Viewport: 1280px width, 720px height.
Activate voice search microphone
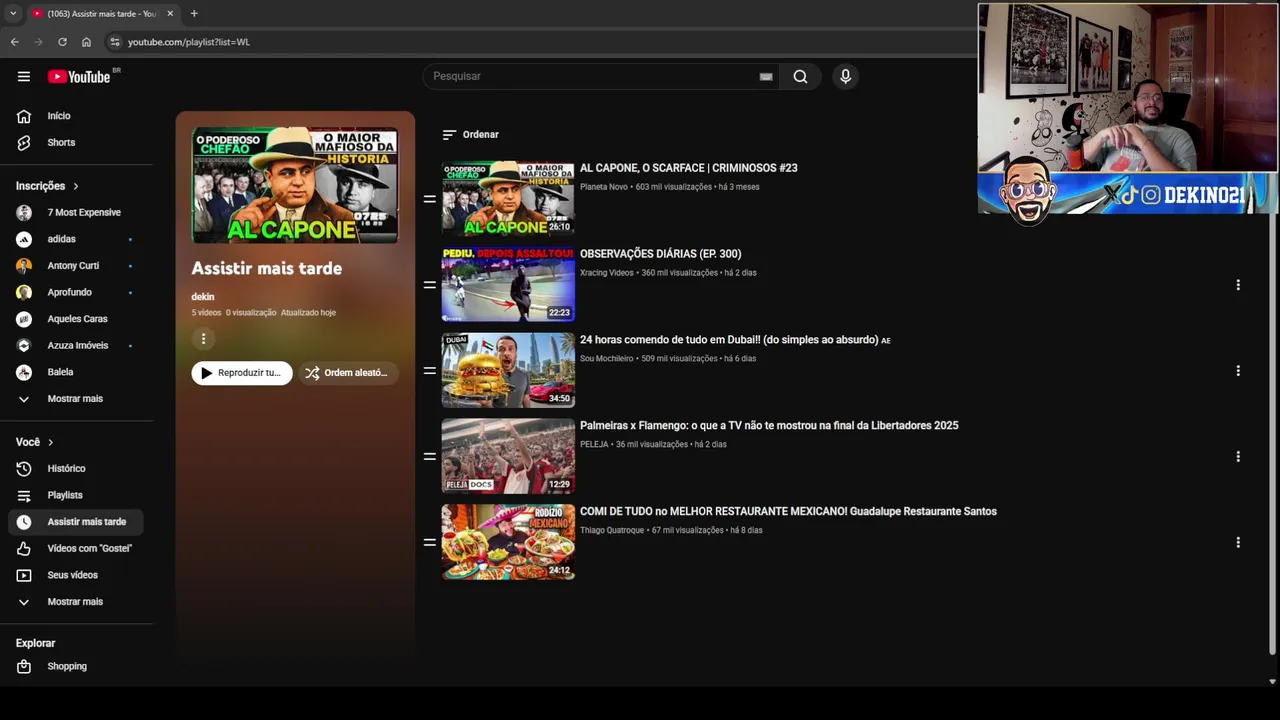pyautogui.click(x=845, y=76)
